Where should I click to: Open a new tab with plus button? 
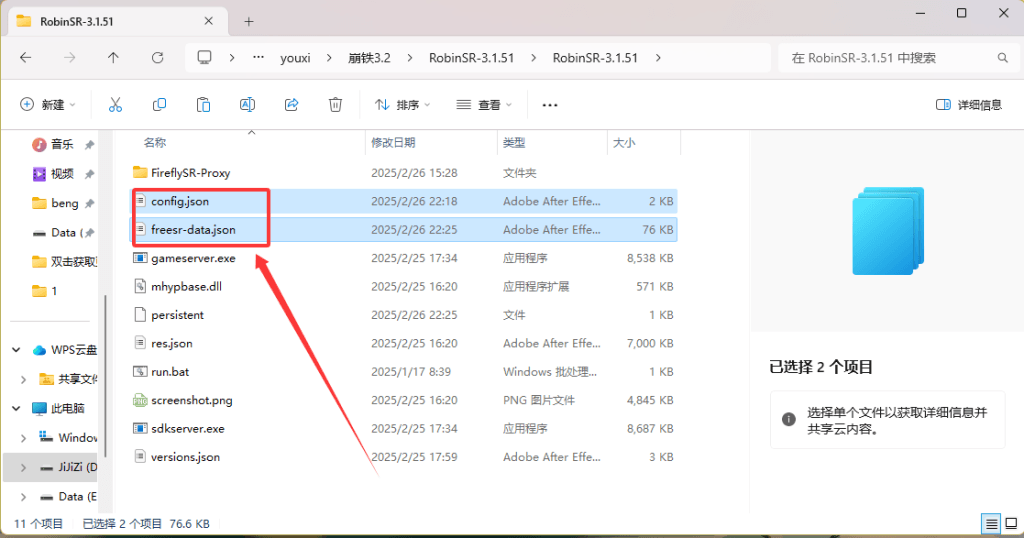coord(249,21)
